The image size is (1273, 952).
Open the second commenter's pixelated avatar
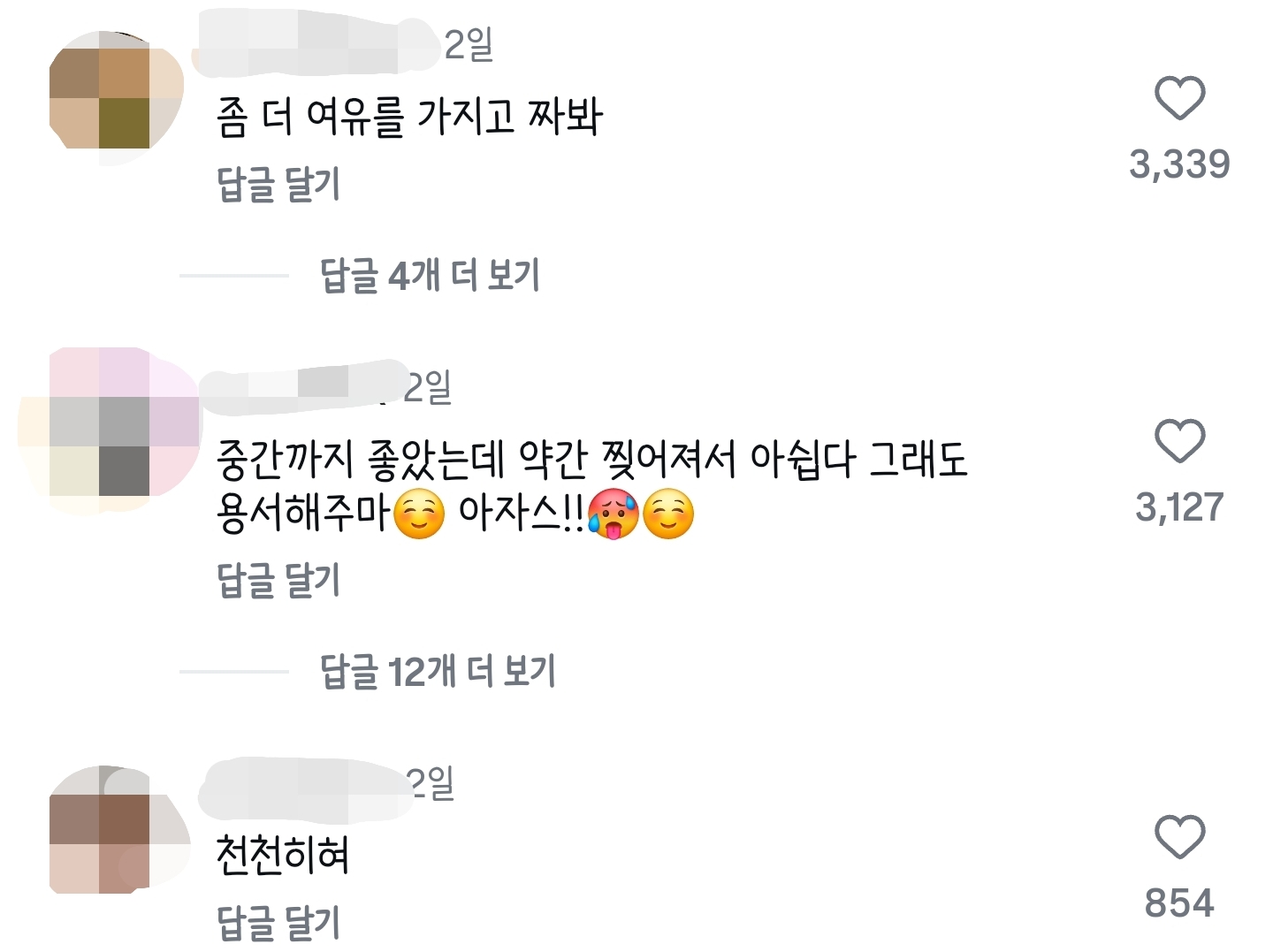tap(111, 431)
